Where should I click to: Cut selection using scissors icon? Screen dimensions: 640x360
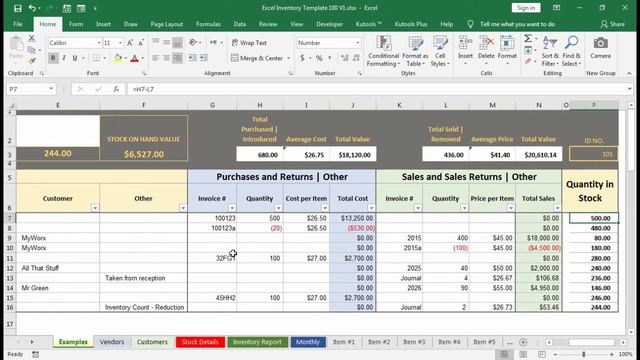click(31, 39)
